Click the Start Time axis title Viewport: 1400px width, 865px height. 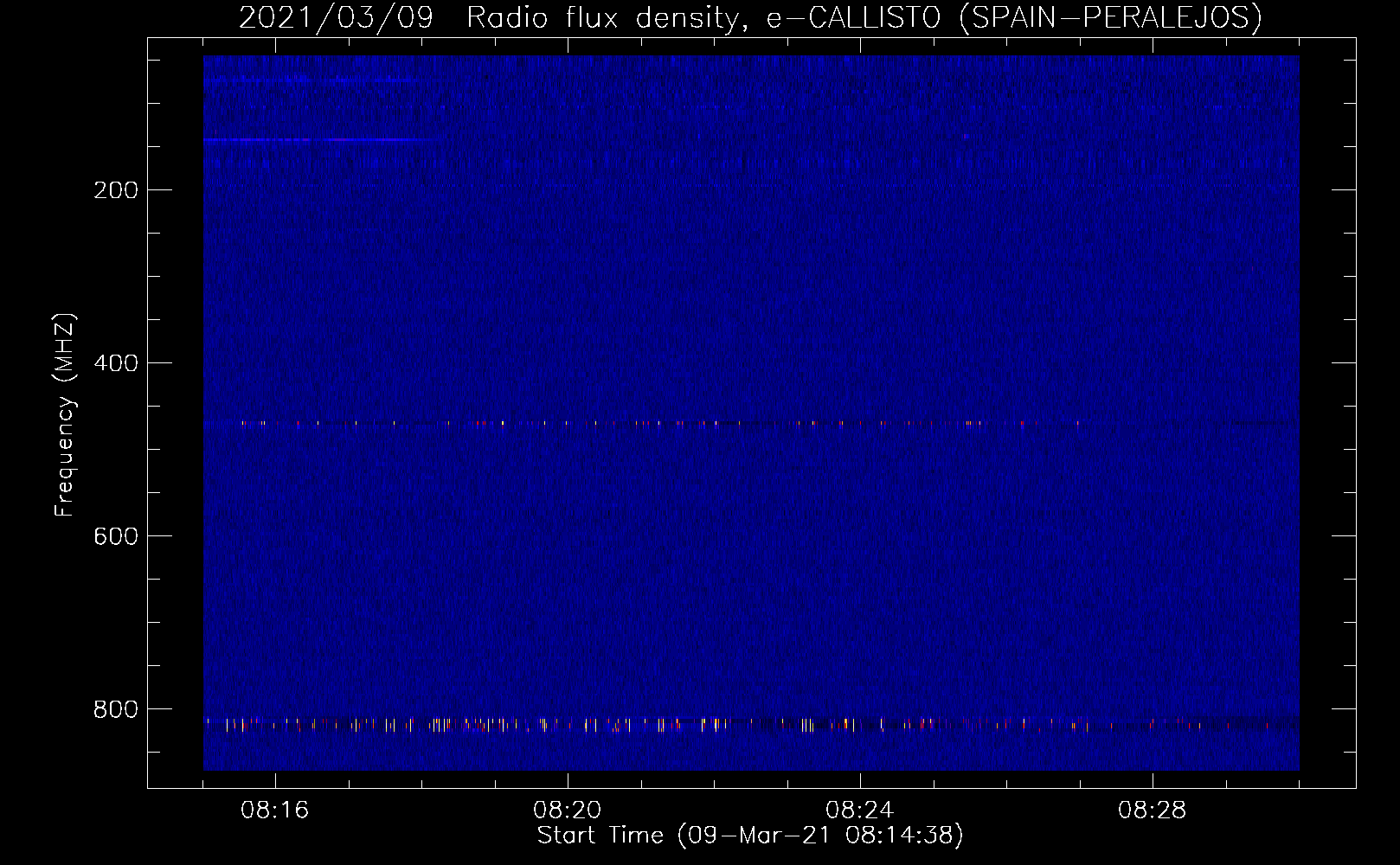click(600, 836)
